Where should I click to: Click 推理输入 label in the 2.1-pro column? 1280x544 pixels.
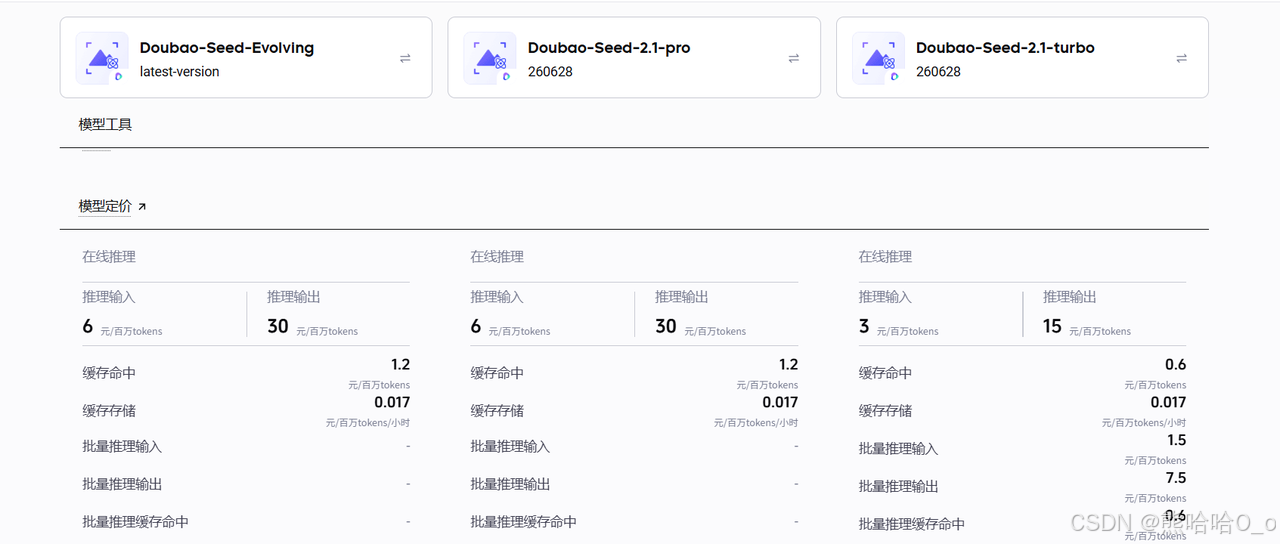coord(497,297)
